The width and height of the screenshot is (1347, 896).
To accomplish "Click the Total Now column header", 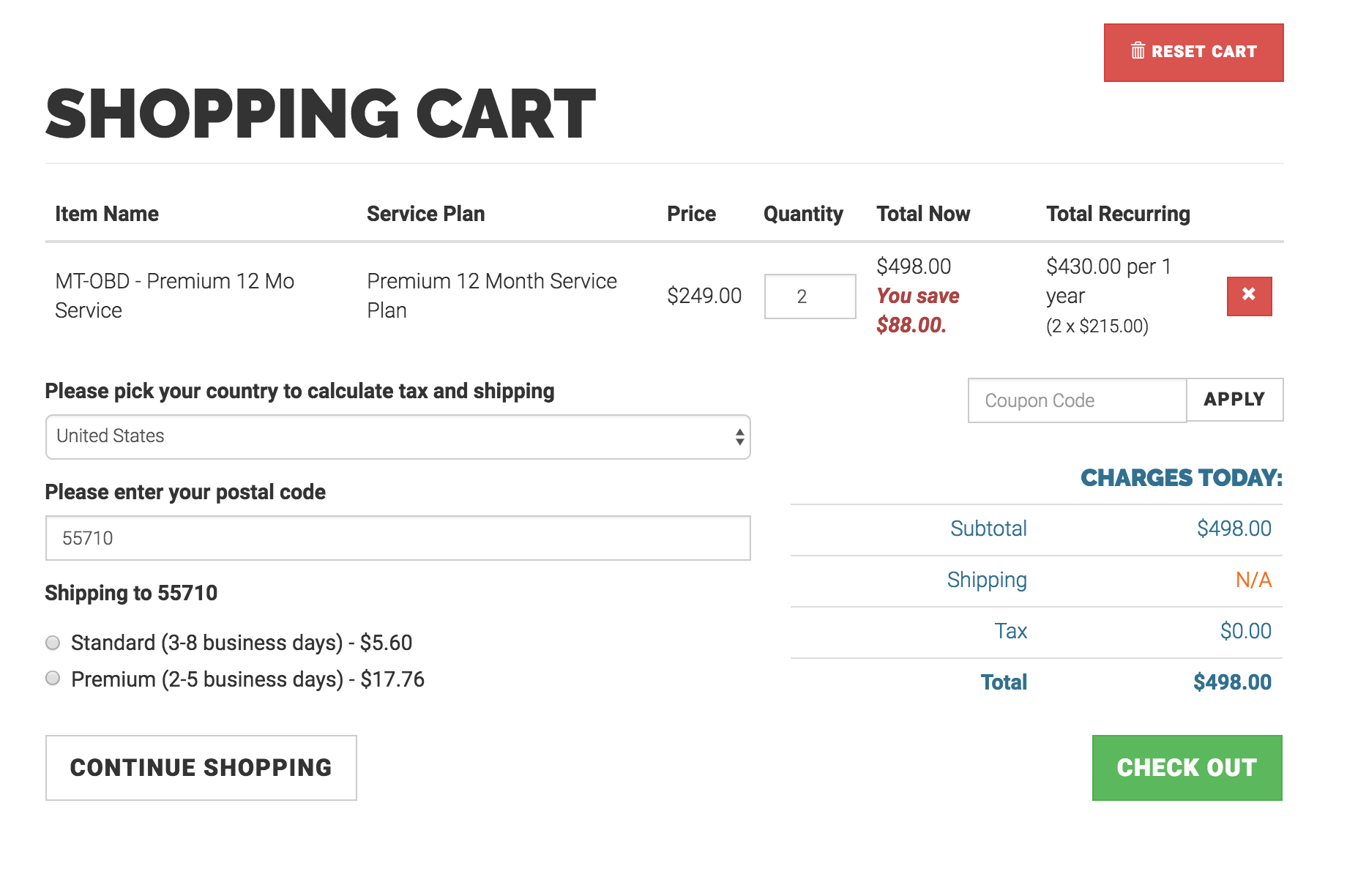I will click(x=923, y=214).
